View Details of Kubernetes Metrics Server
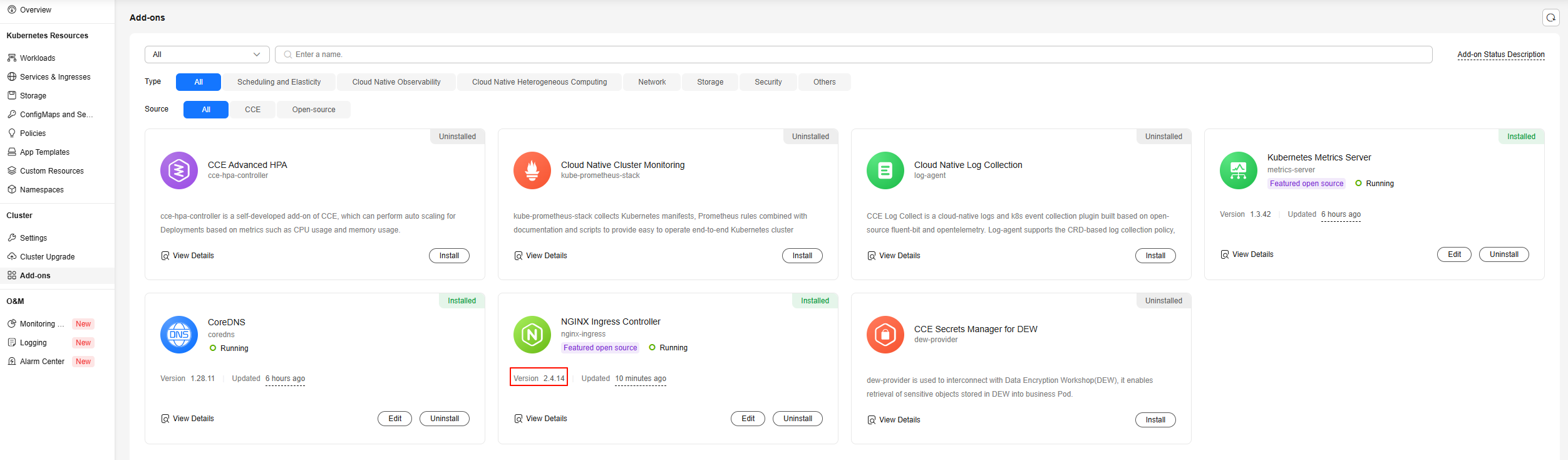This screenshot has width=1568, height=460. coord(1247,254)
